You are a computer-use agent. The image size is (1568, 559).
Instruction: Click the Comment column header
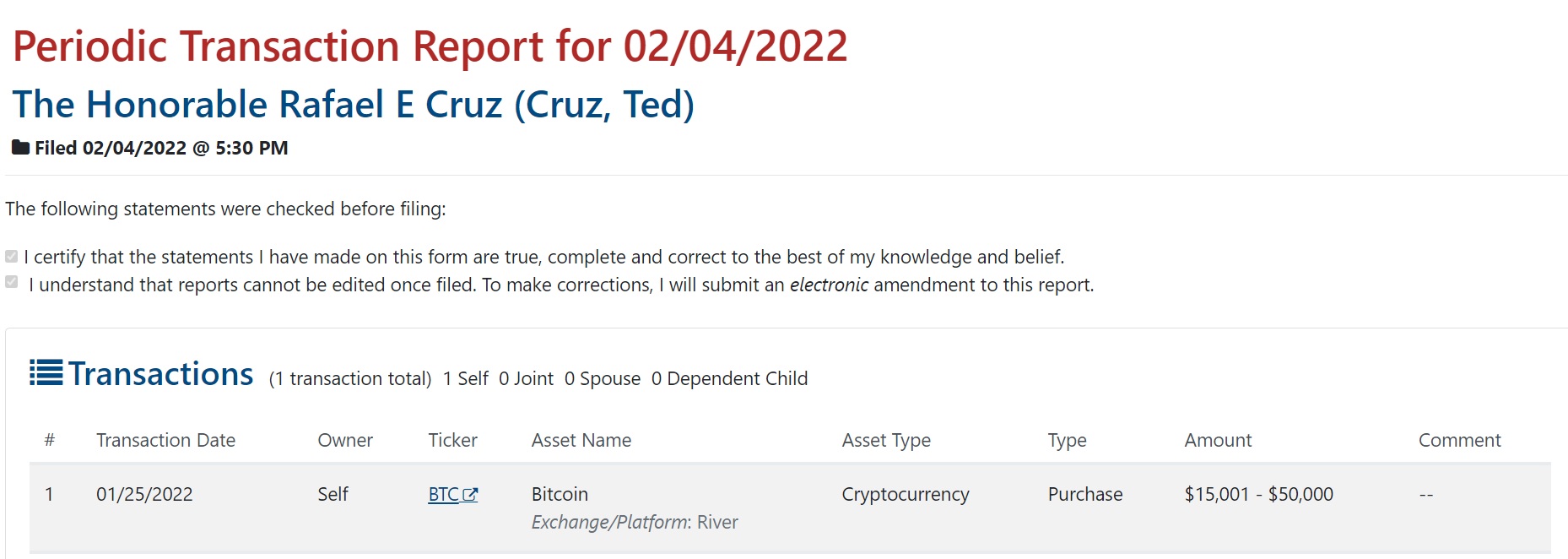1459,440
